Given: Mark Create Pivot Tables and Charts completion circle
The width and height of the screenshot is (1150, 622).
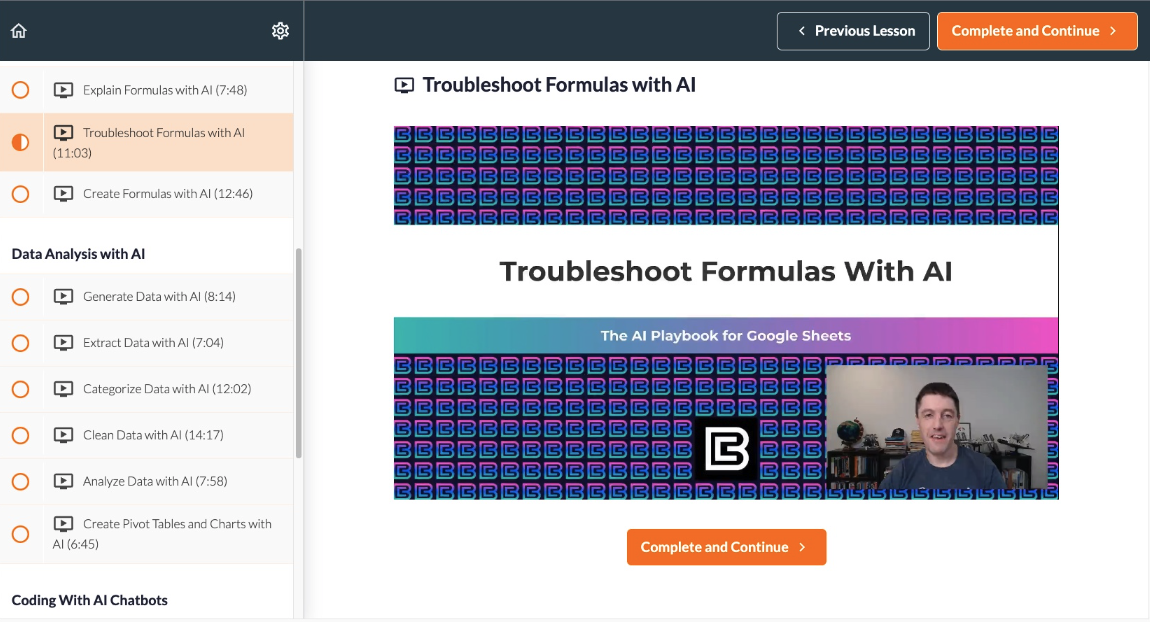Looking at the screenshot, I should [21, 534].
